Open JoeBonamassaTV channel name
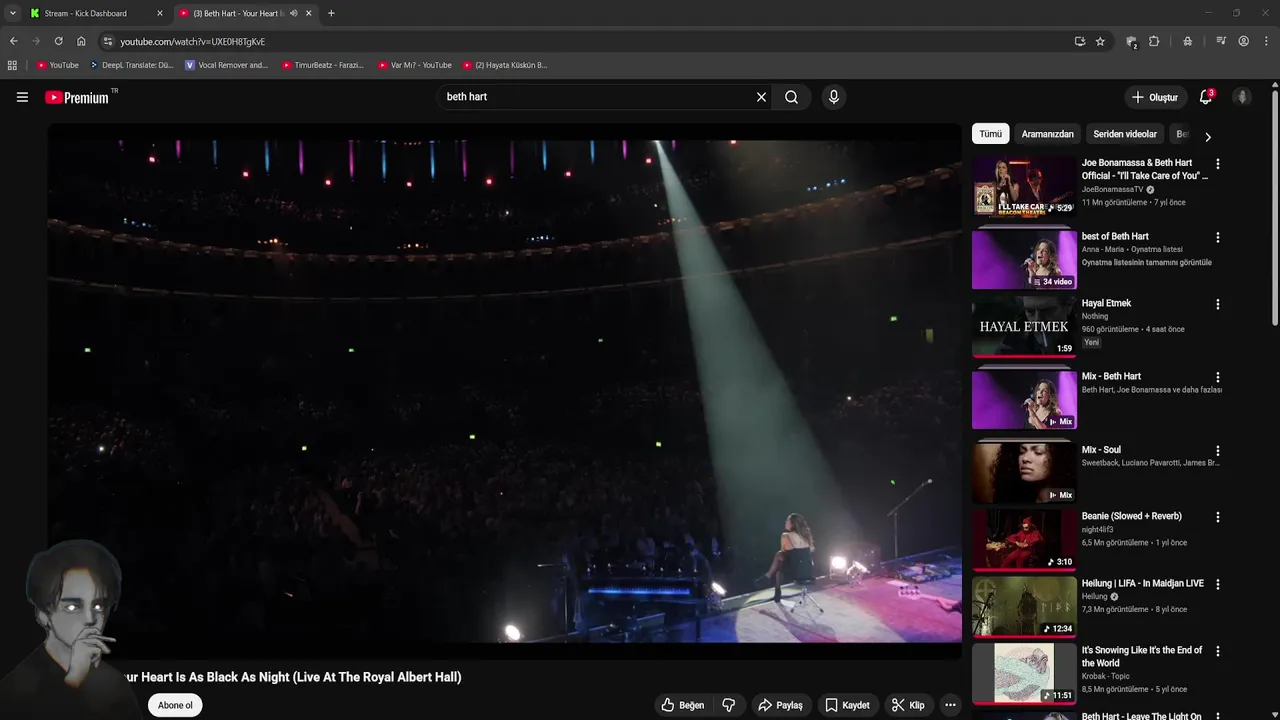1280x720 pixels. pyautogui.click(x=1112, y=189)
